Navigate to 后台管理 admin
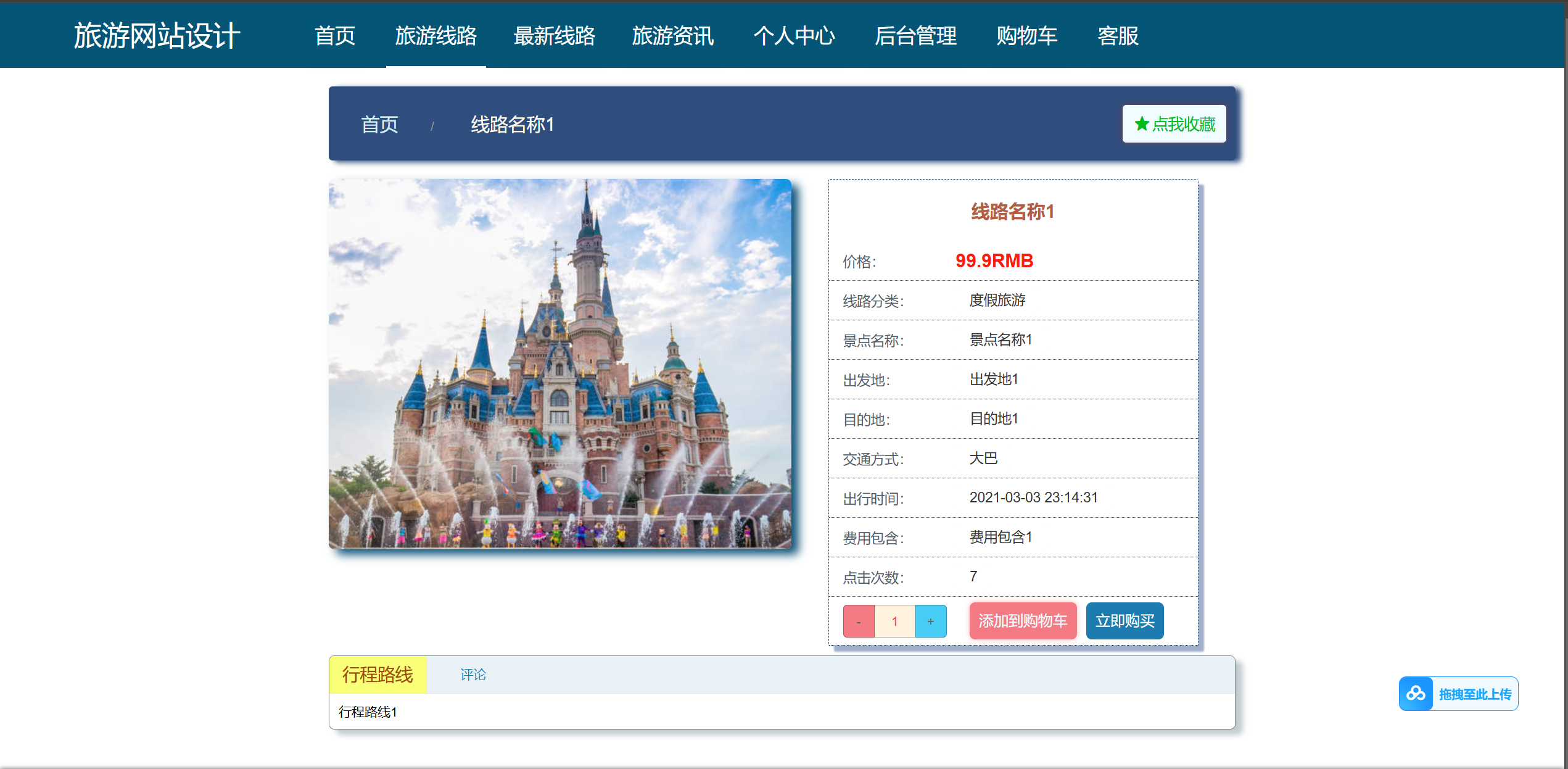The height and width of the screenshot is (769, 1568). click(x=915, y=36)
